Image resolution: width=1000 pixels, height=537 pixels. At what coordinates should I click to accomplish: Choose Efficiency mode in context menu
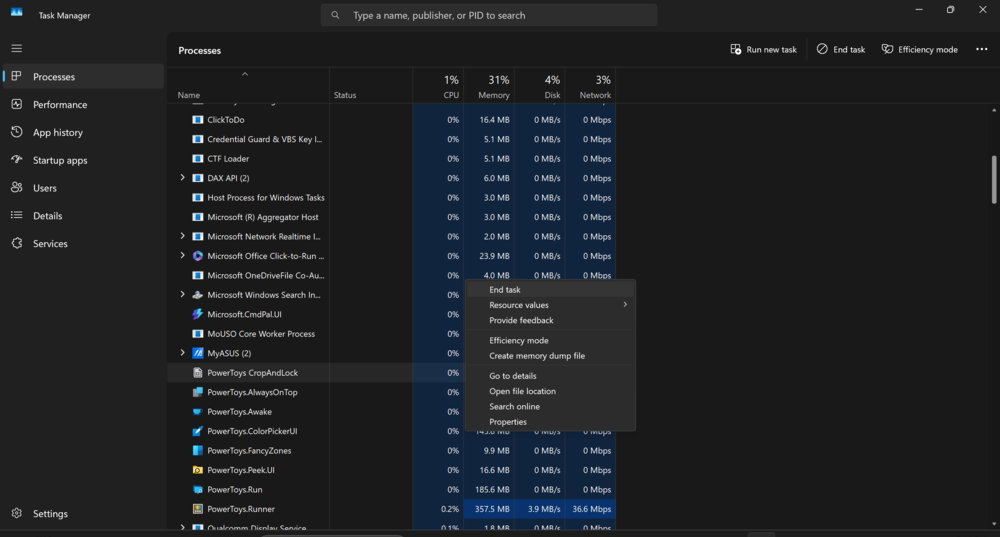[x=551, y=341]
